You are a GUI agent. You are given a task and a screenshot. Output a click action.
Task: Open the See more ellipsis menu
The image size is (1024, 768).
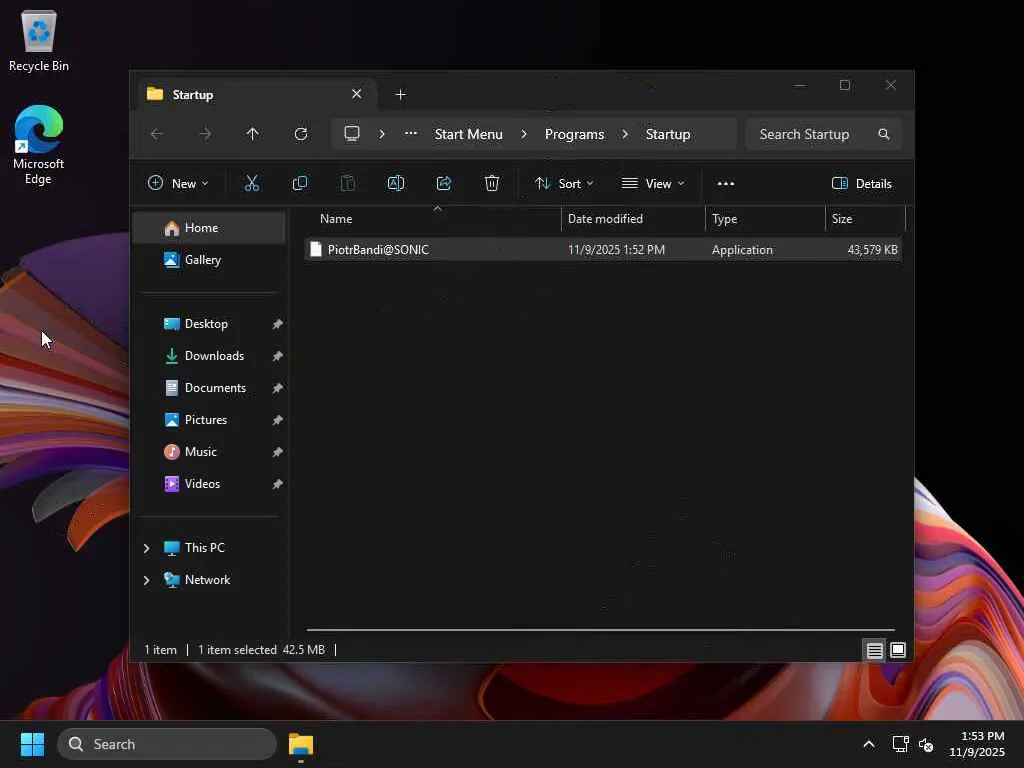point(726,183)
